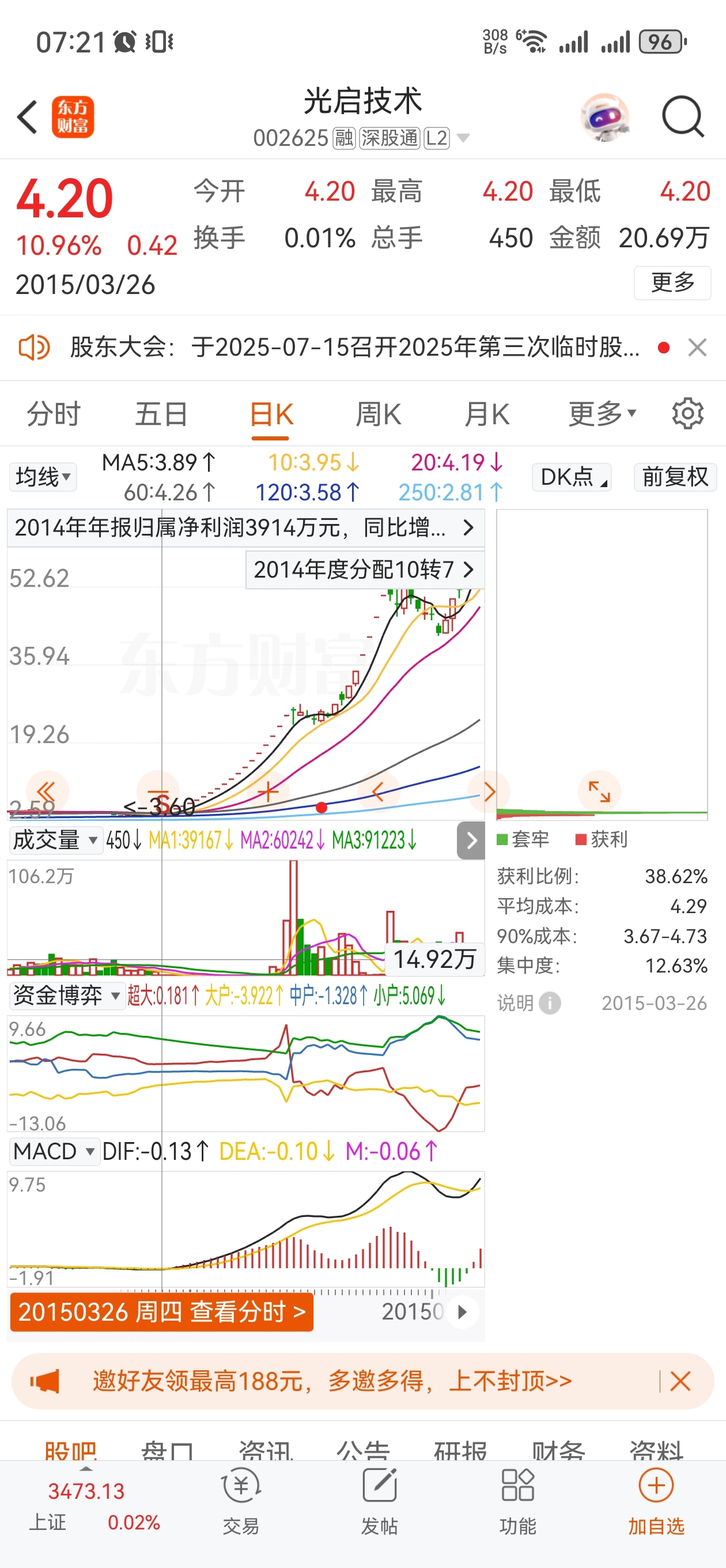Tap the double-left arrow chart control
The width and height of the screenshot is (726, 1568).
(47, 791)
